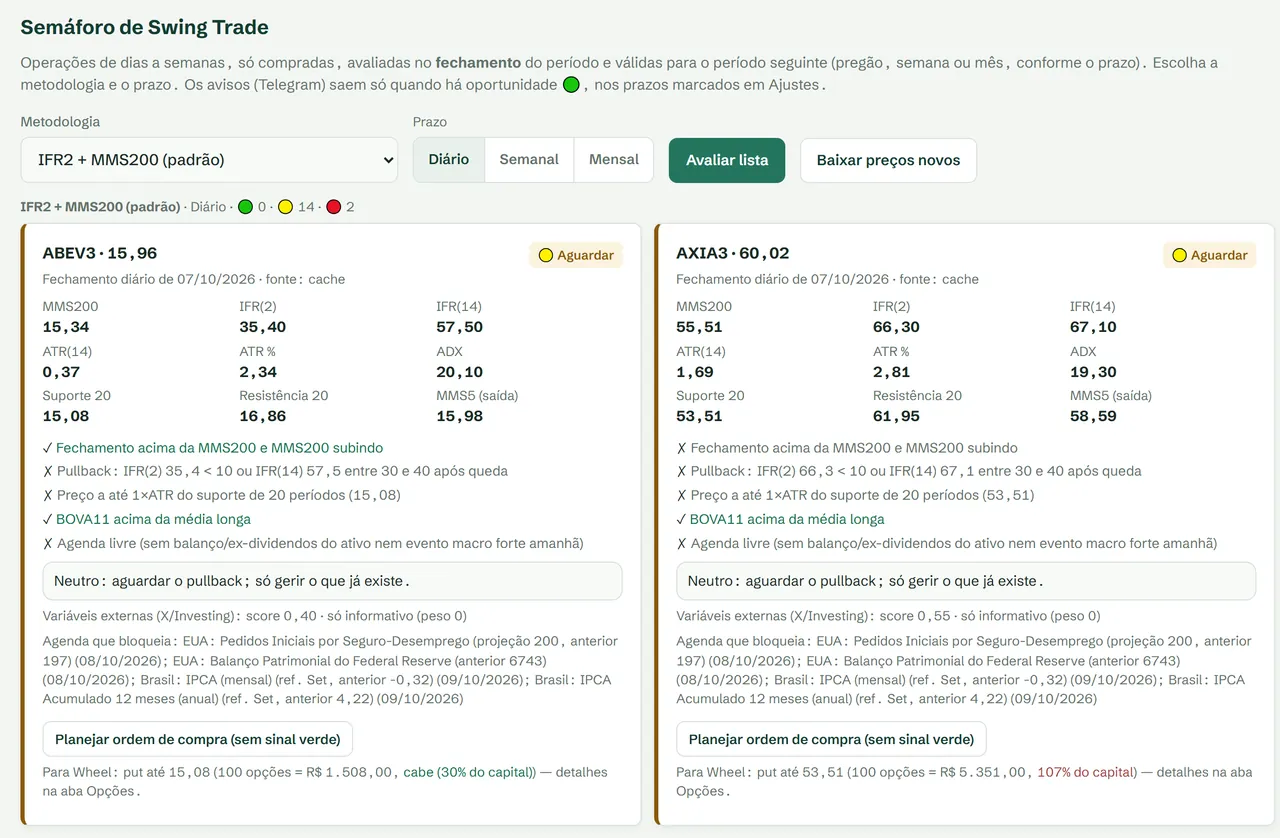1280x838 pixels.
Task: Click ABEV3's IFR(14) value 57,50
Action: pyautogui.click(x=460, y=327)
